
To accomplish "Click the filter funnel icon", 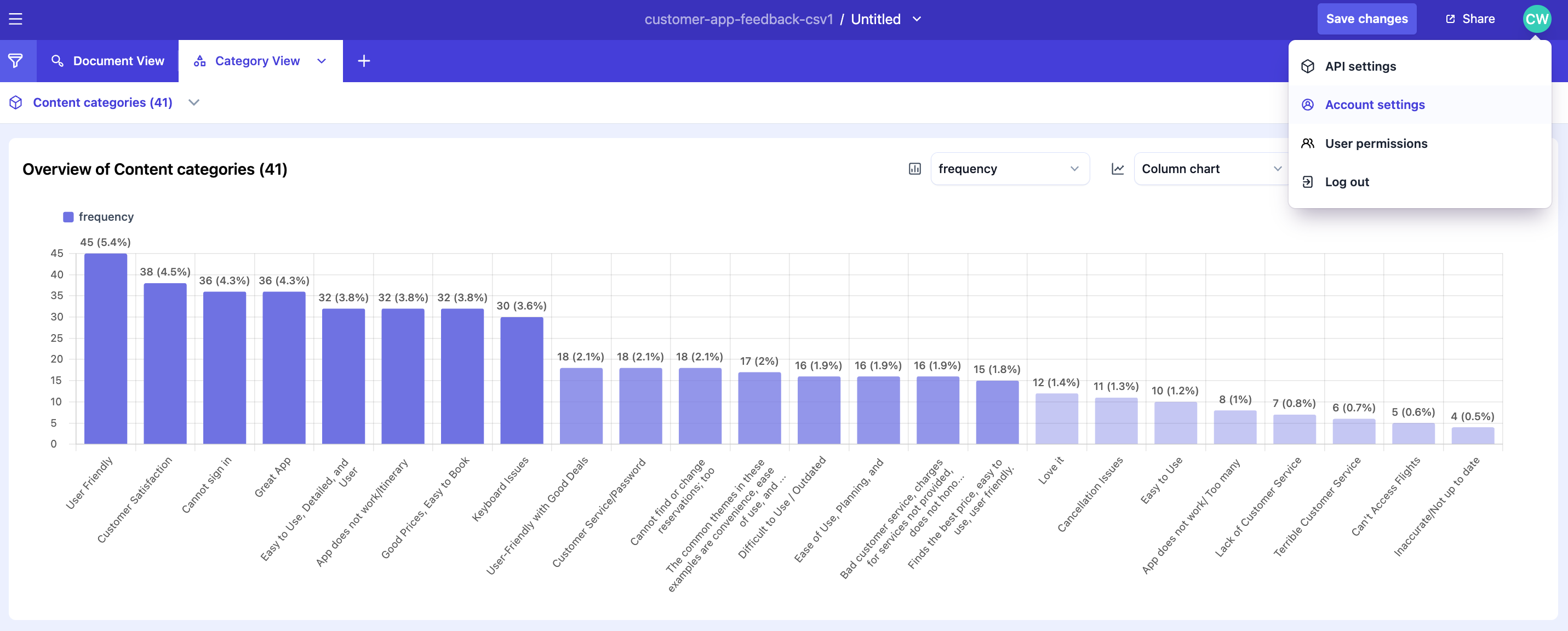I will tap(16, 61).
